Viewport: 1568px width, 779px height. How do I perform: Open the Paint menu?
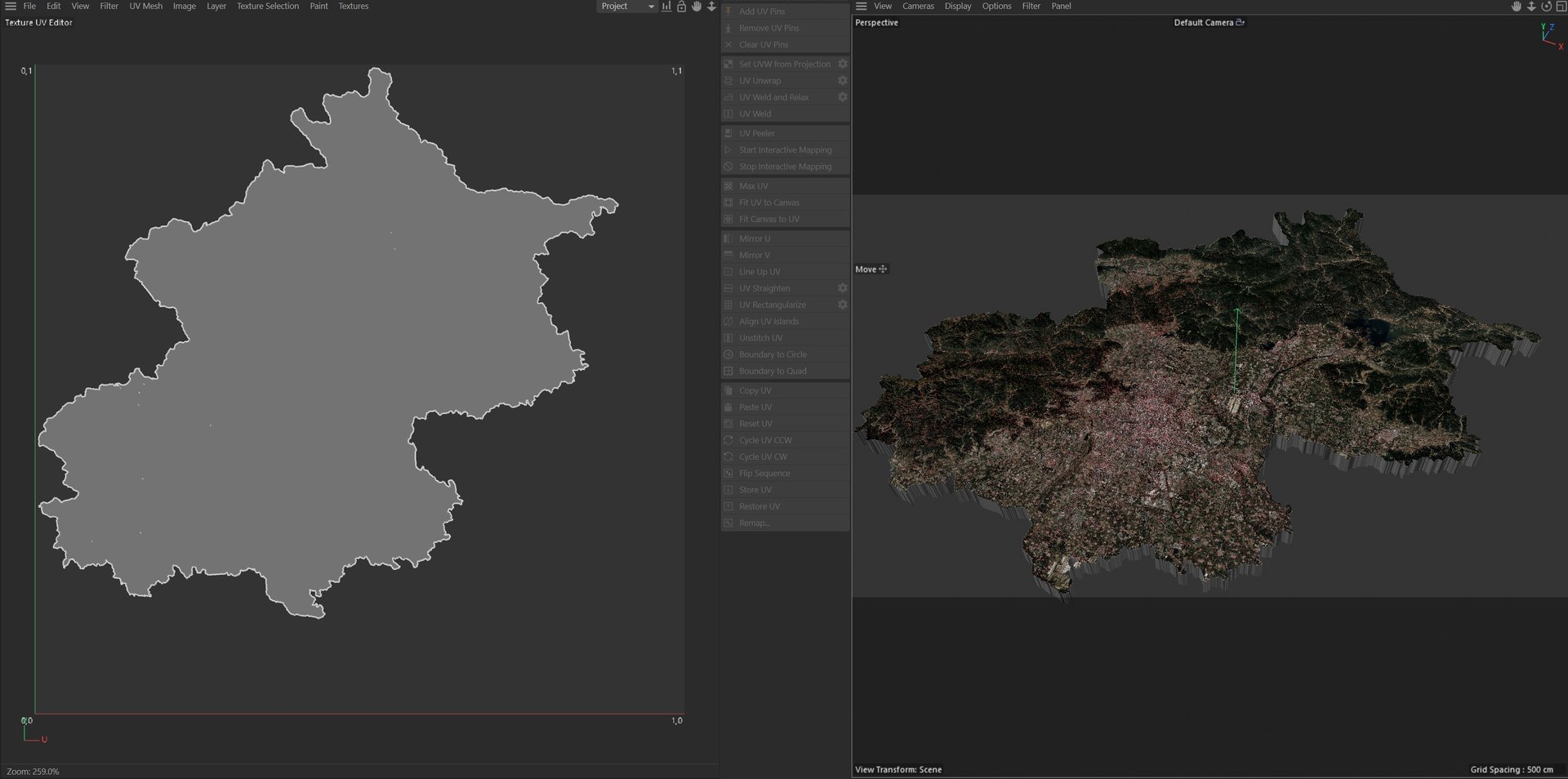[318, 6]
